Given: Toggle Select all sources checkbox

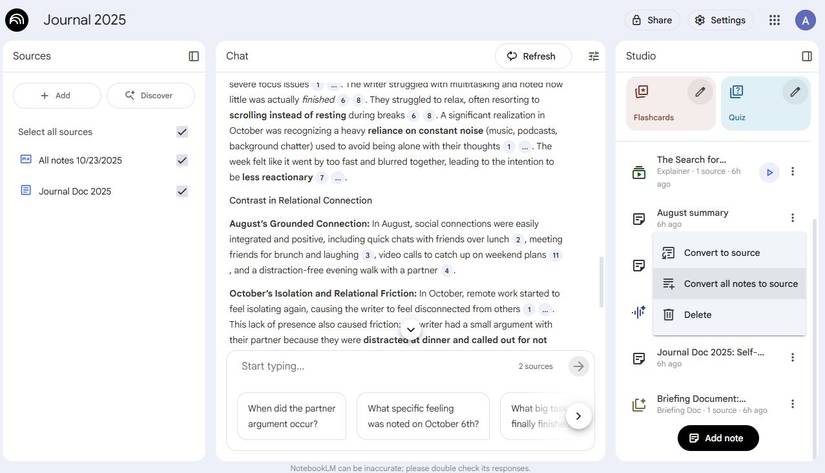Looking at the screenshot, I should pos(182,132).
